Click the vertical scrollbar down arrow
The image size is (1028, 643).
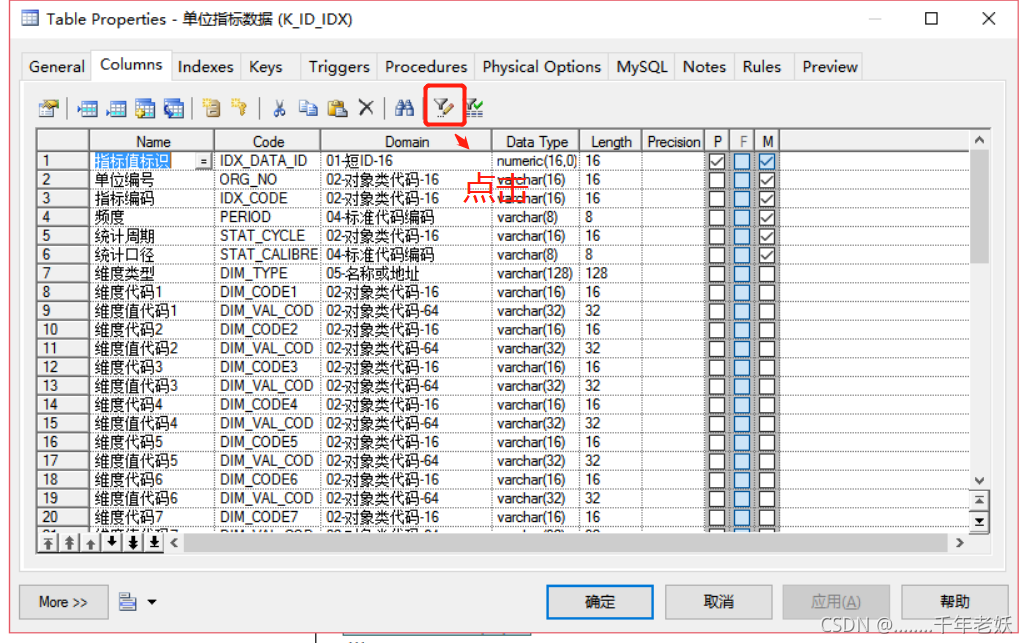[x=979, y=480]
